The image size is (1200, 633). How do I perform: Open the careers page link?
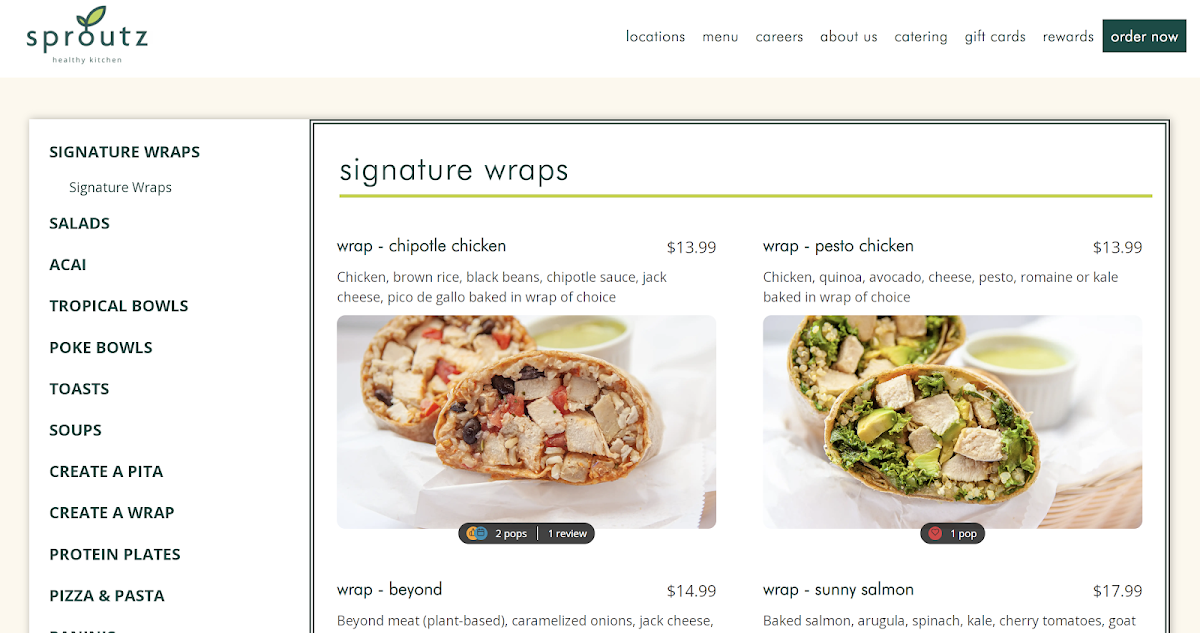coord(779,37)
